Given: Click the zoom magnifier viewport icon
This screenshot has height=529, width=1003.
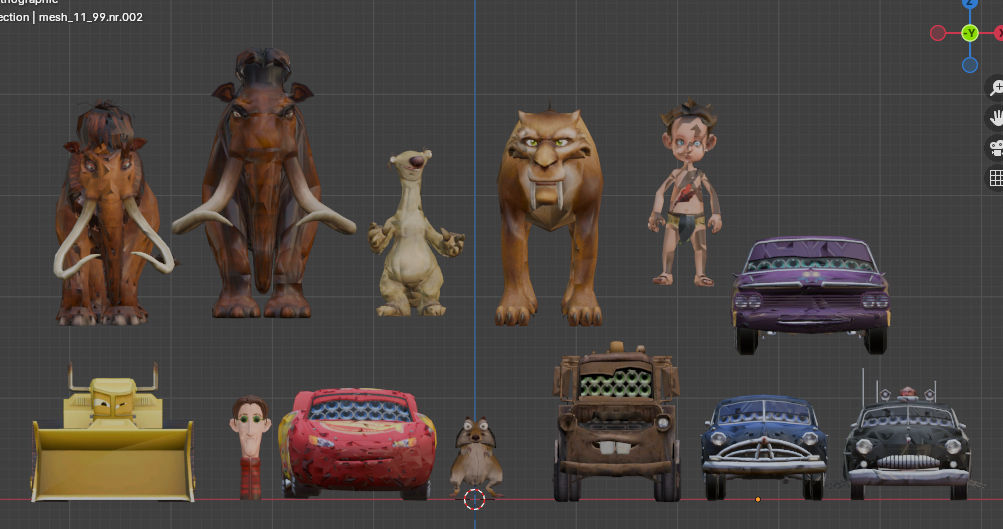Looking at the screenshot, I should point(995,87).
